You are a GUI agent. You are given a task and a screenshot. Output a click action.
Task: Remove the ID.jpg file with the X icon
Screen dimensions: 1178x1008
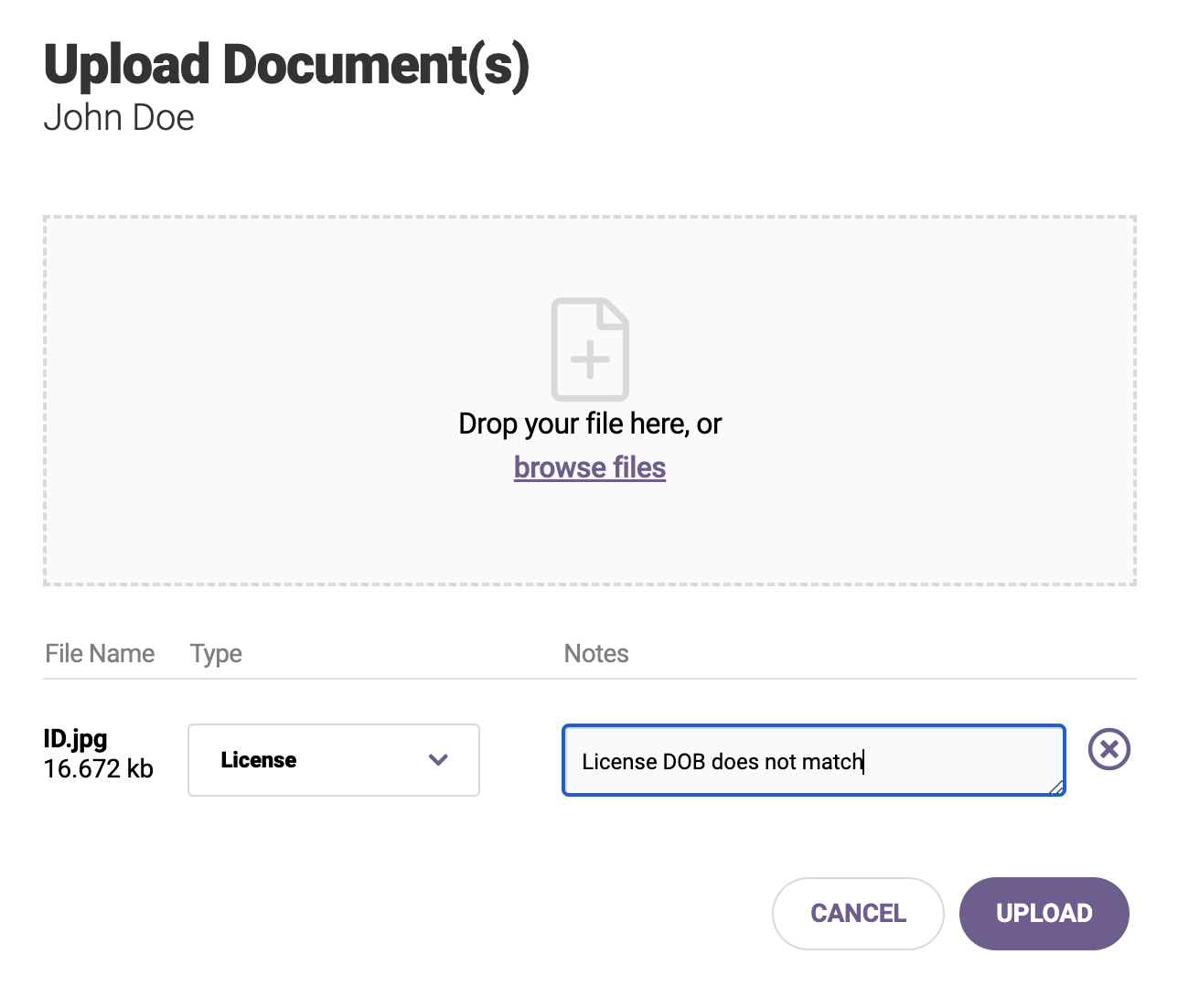click(1109, 750)
